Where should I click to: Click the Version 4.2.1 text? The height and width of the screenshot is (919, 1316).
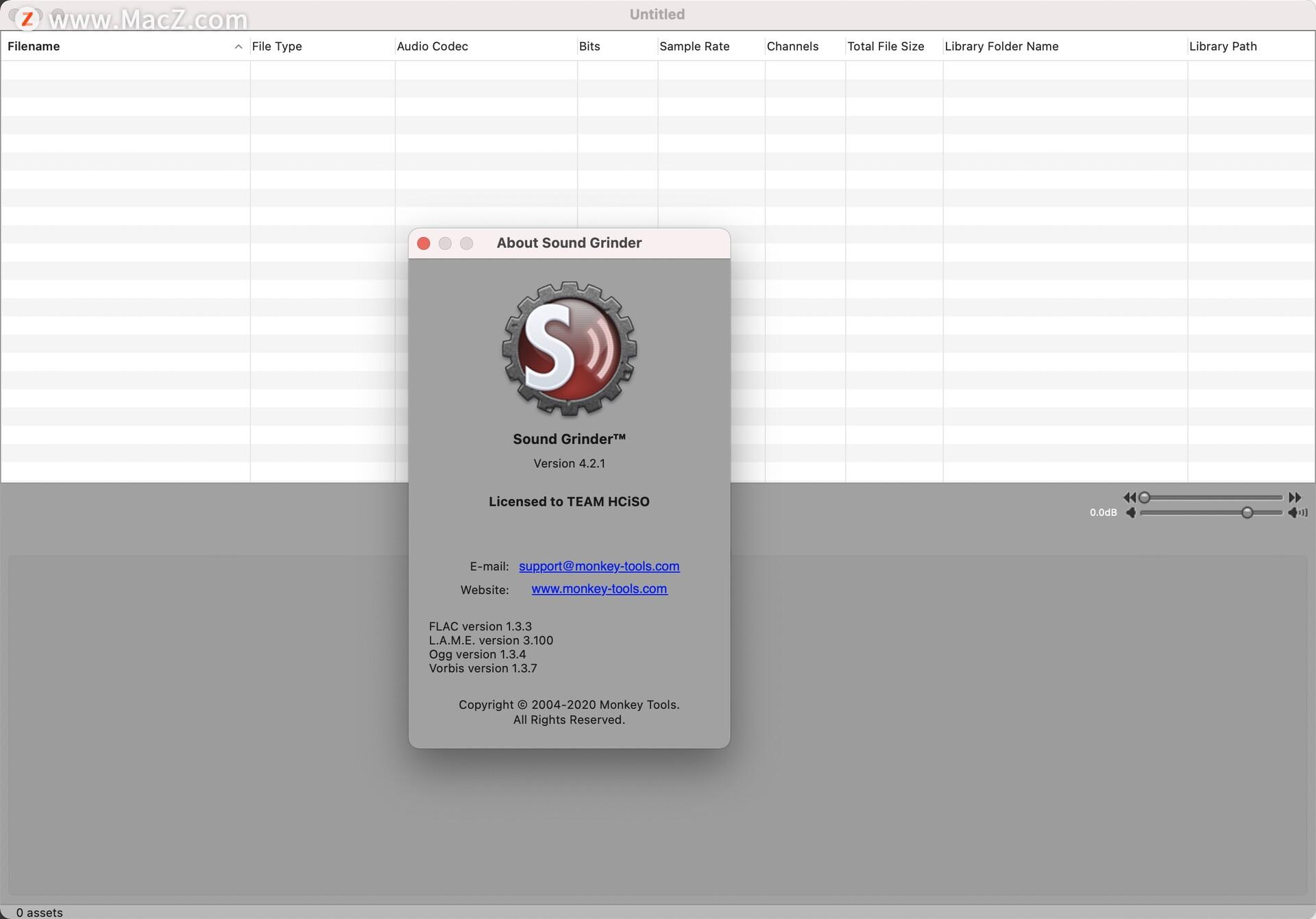[x=569, y=463]
